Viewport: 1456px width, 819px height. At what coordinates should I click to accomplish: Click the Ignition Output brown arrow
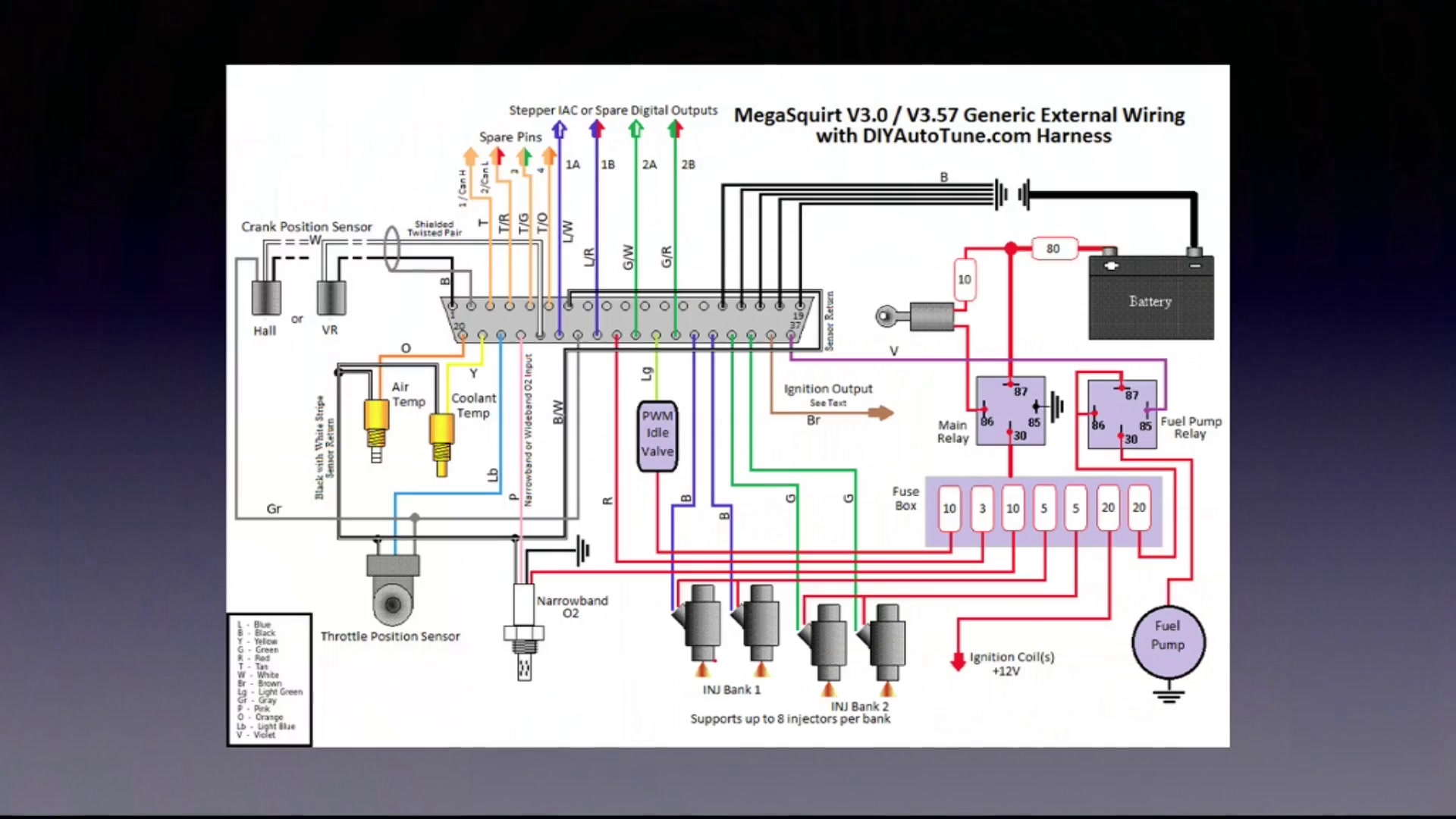tap(880, 413)
